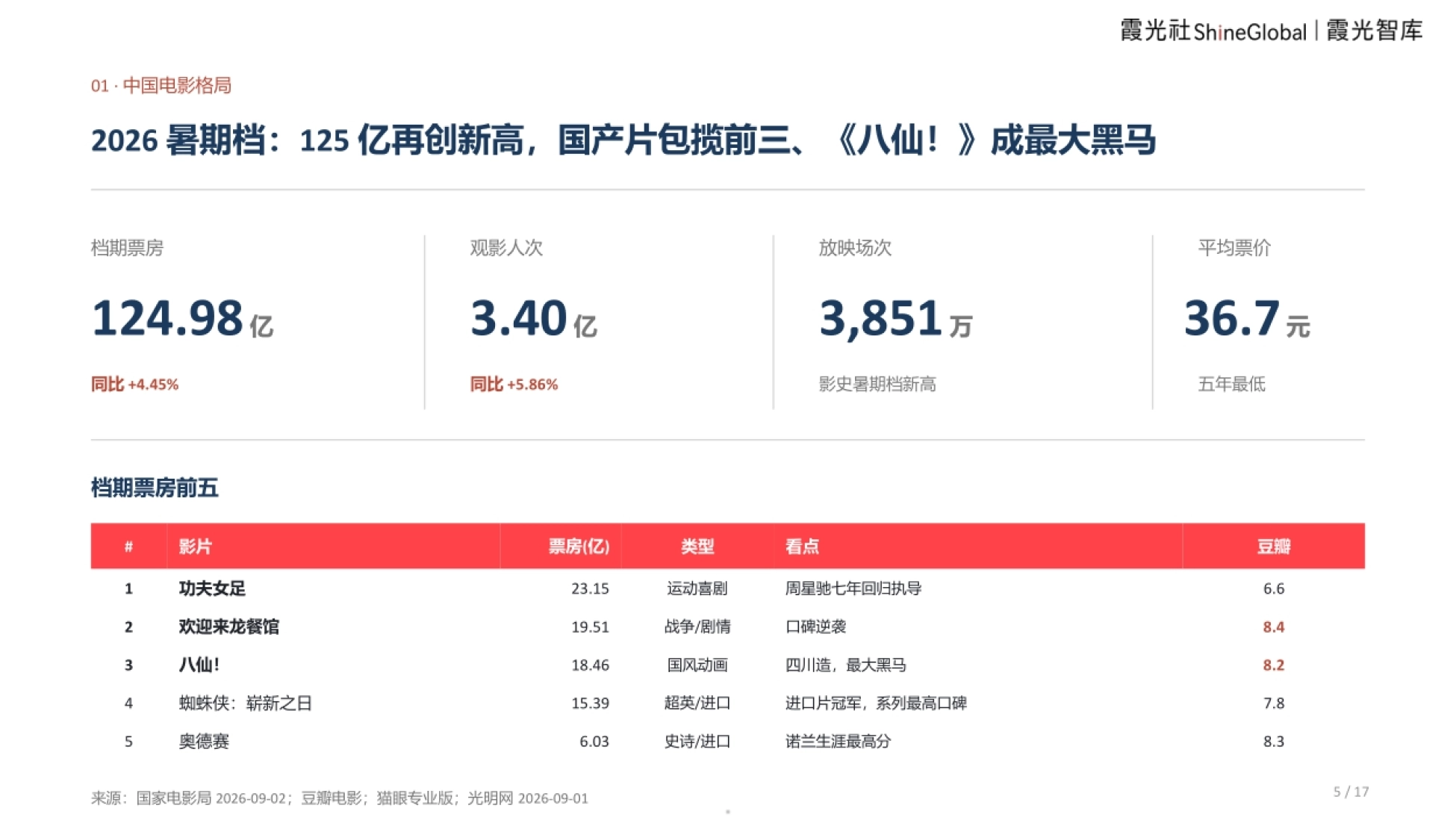Screen dimensions: 1456x820
Task: Click the 影片 column header
Action: pyautogui.click(x=196, y=547)
